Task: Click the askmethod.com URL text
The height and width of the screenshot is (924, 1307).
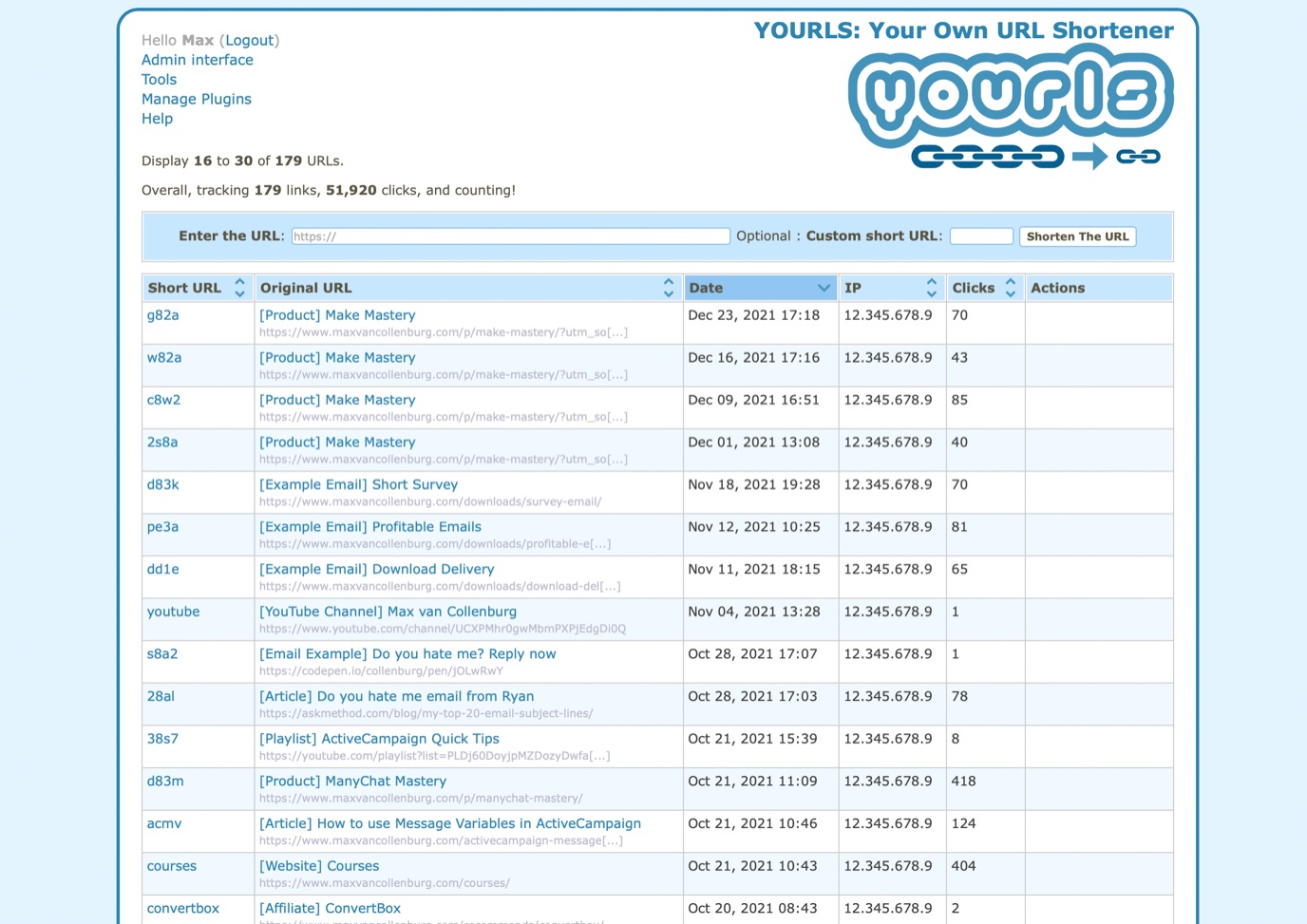Action: tap(426, 713)
